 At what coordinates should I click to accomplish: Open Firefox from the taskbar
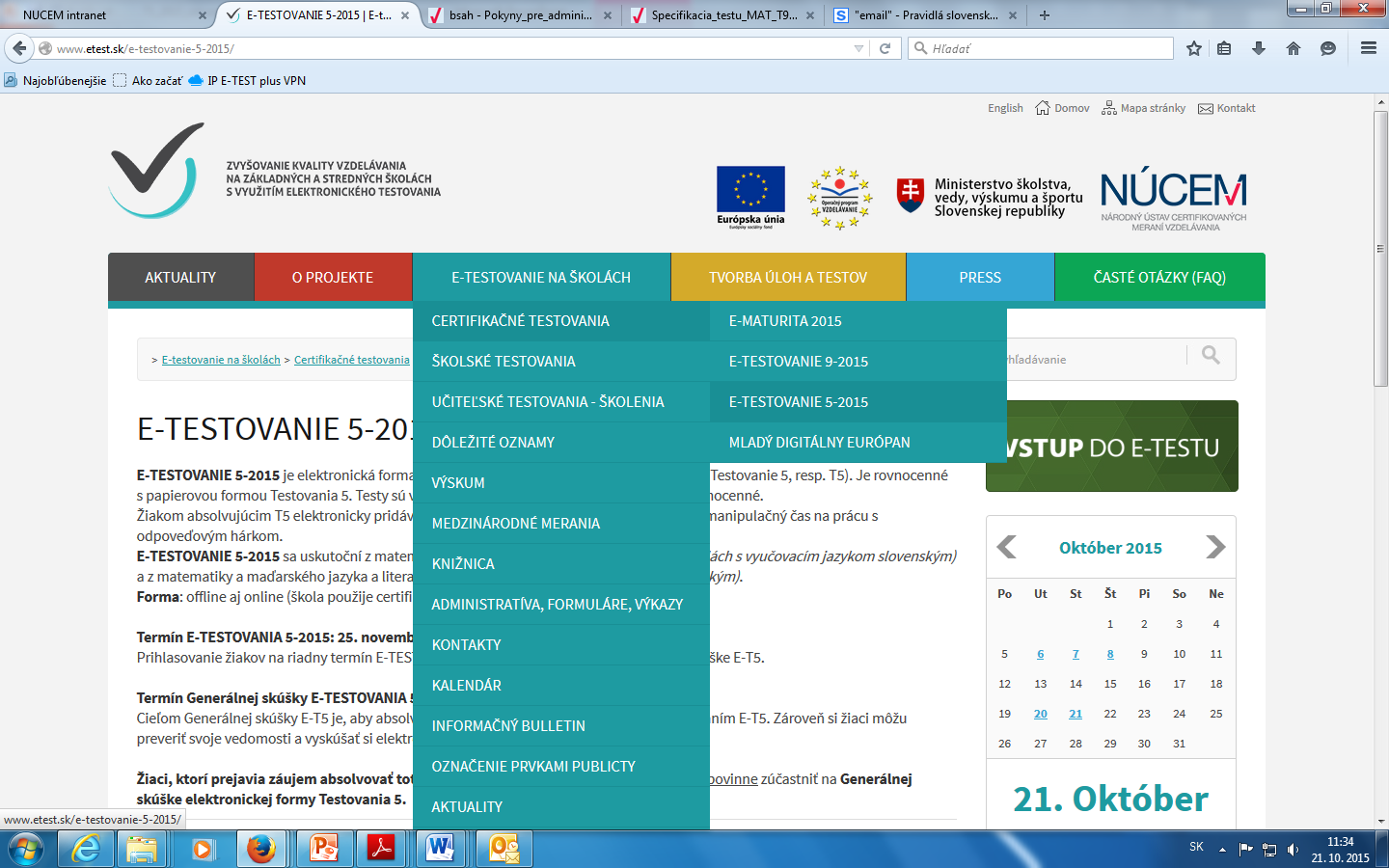coord(261,849)
